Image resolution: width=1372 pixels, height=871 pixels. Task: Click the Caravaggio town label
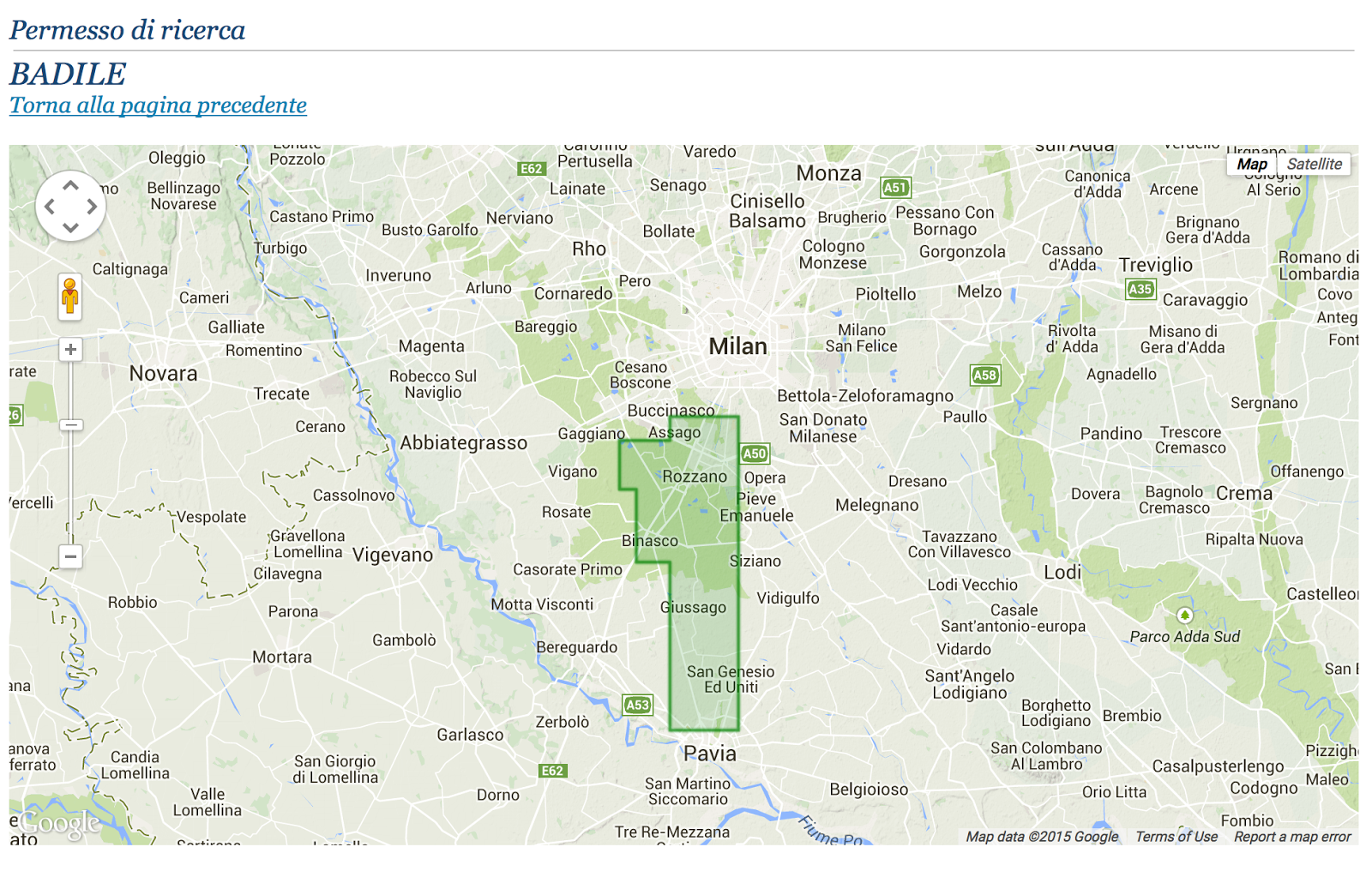(1206, 301)
